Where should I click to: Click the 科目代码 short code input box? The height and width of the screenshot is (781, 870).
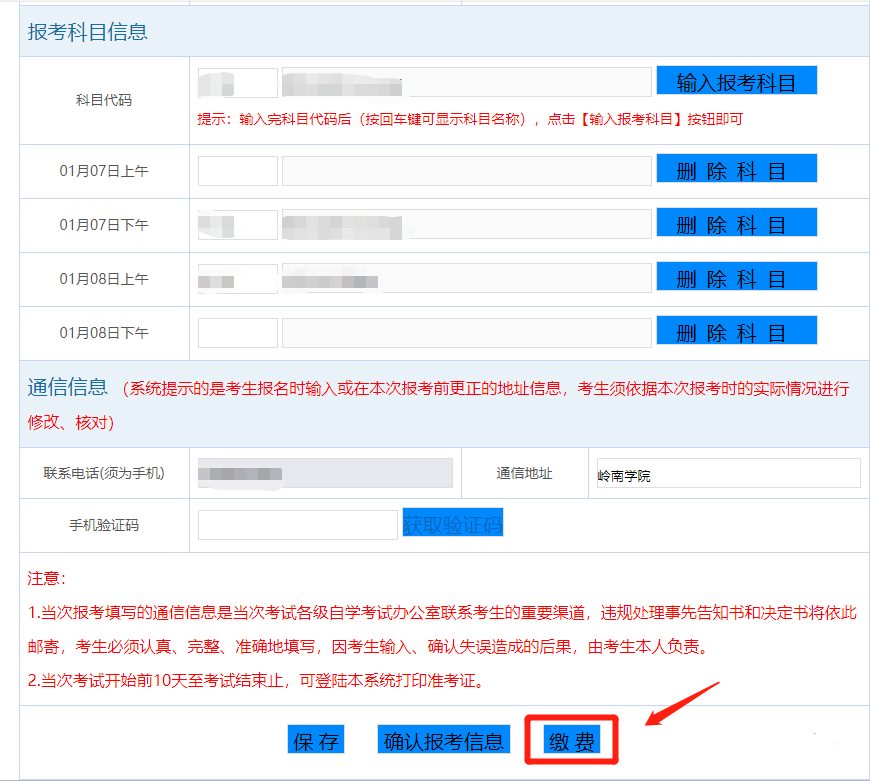pyautogui.click(x=237, y=83)
